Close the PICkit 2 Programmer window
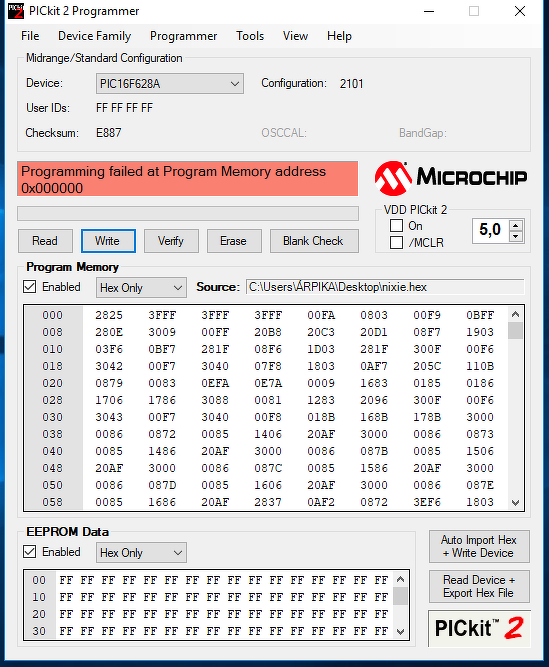549x667 pixels. click(520, 11)
